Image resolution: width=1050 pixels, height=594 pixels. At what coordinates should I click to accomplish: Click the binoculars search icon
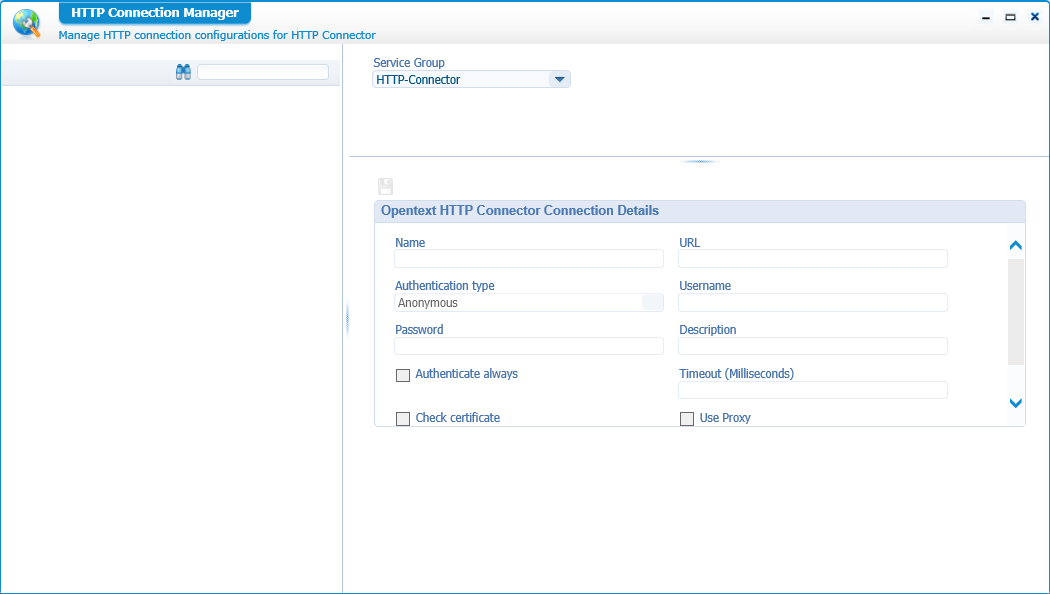[183, 72]
